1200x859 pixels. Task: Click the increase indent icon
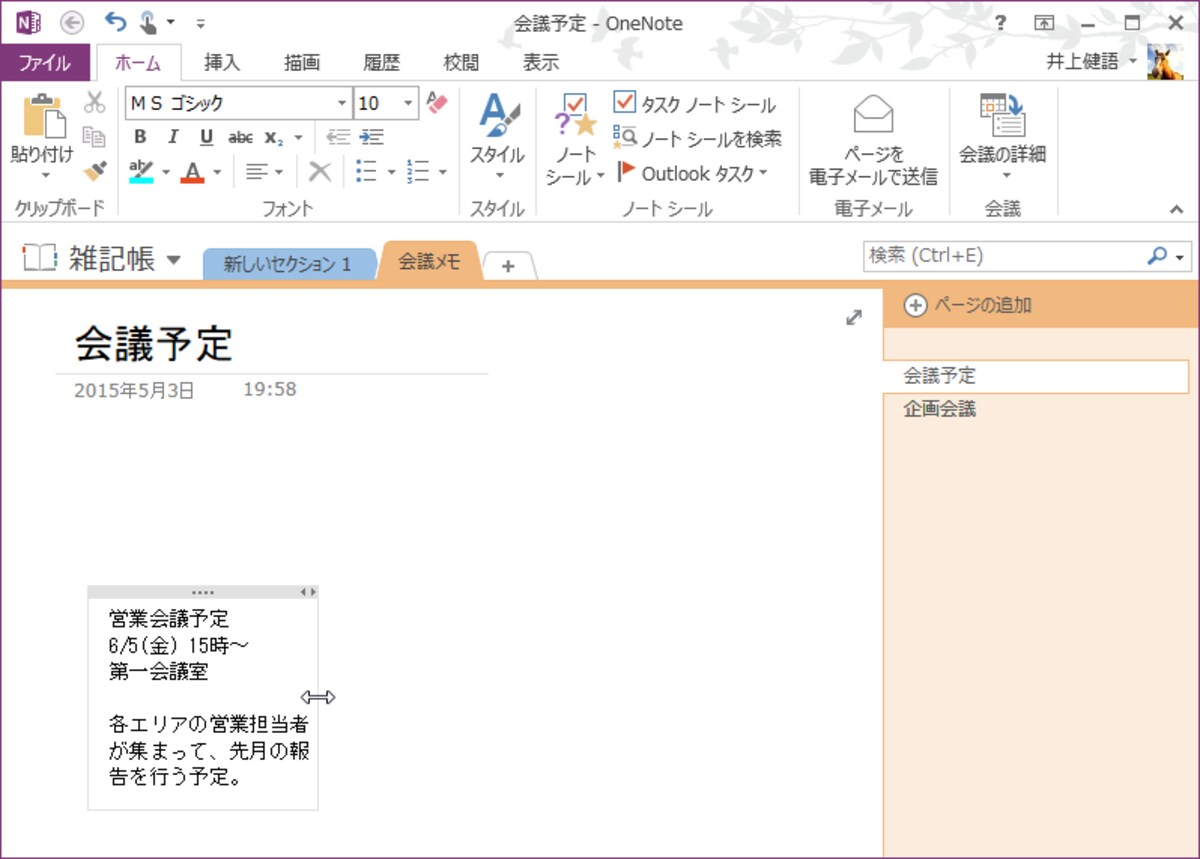pos(371,137)
